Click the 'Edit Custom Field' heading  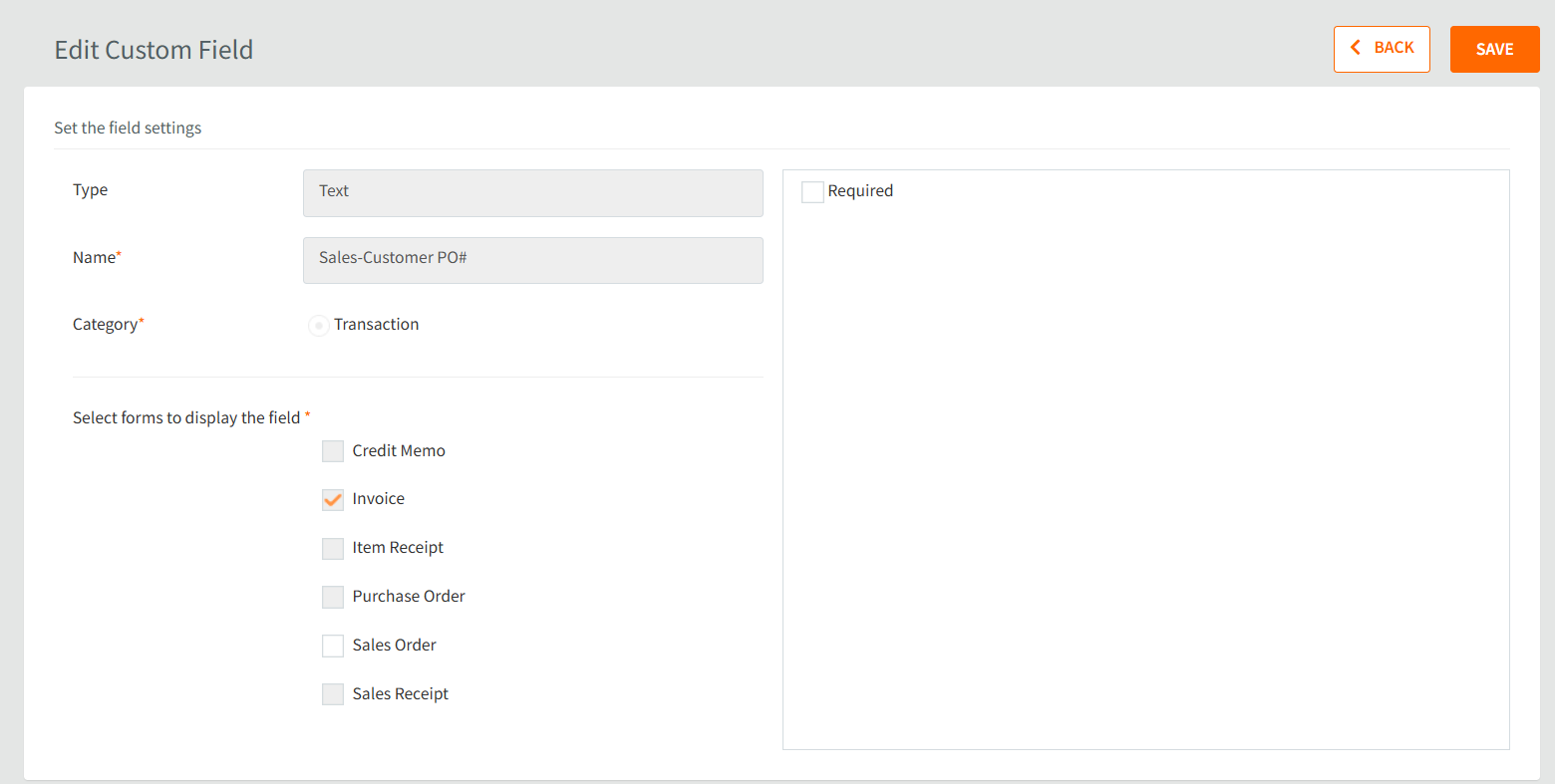pyautogui.click(x=154, y=50)
